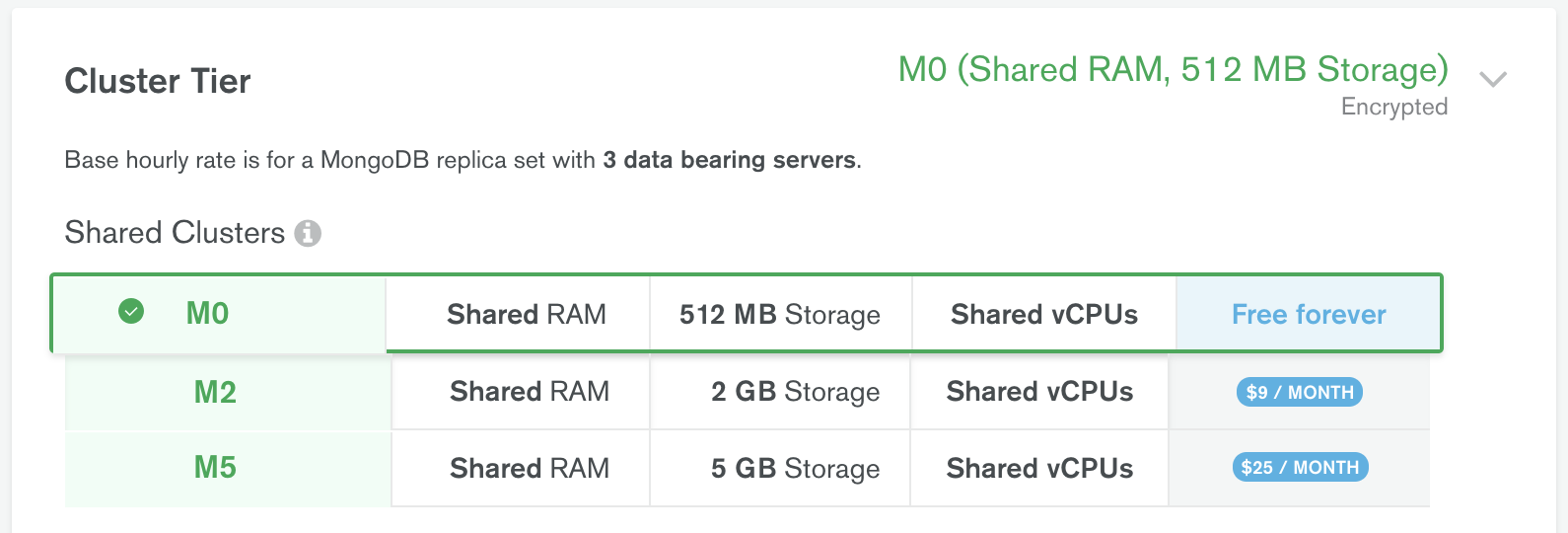The width and height of the screenshot is (1568, 533).
Task: Select the M2 cluster tier
Action: 747,392
